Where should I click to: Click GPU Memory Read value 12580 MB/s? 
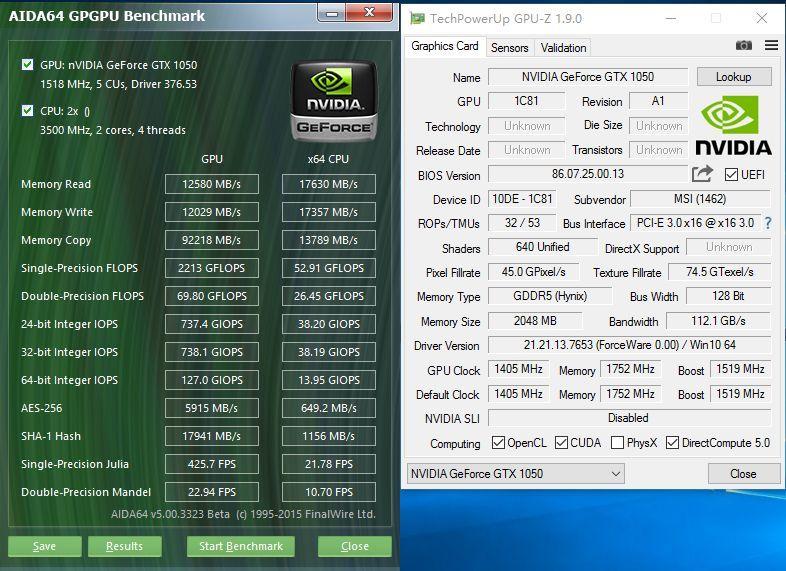[x=212, y=184]
